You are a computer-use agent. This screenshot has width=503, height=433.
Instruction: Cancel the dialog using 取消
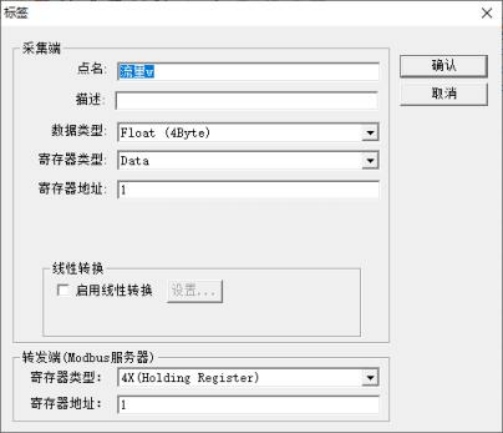pos(444,94)
